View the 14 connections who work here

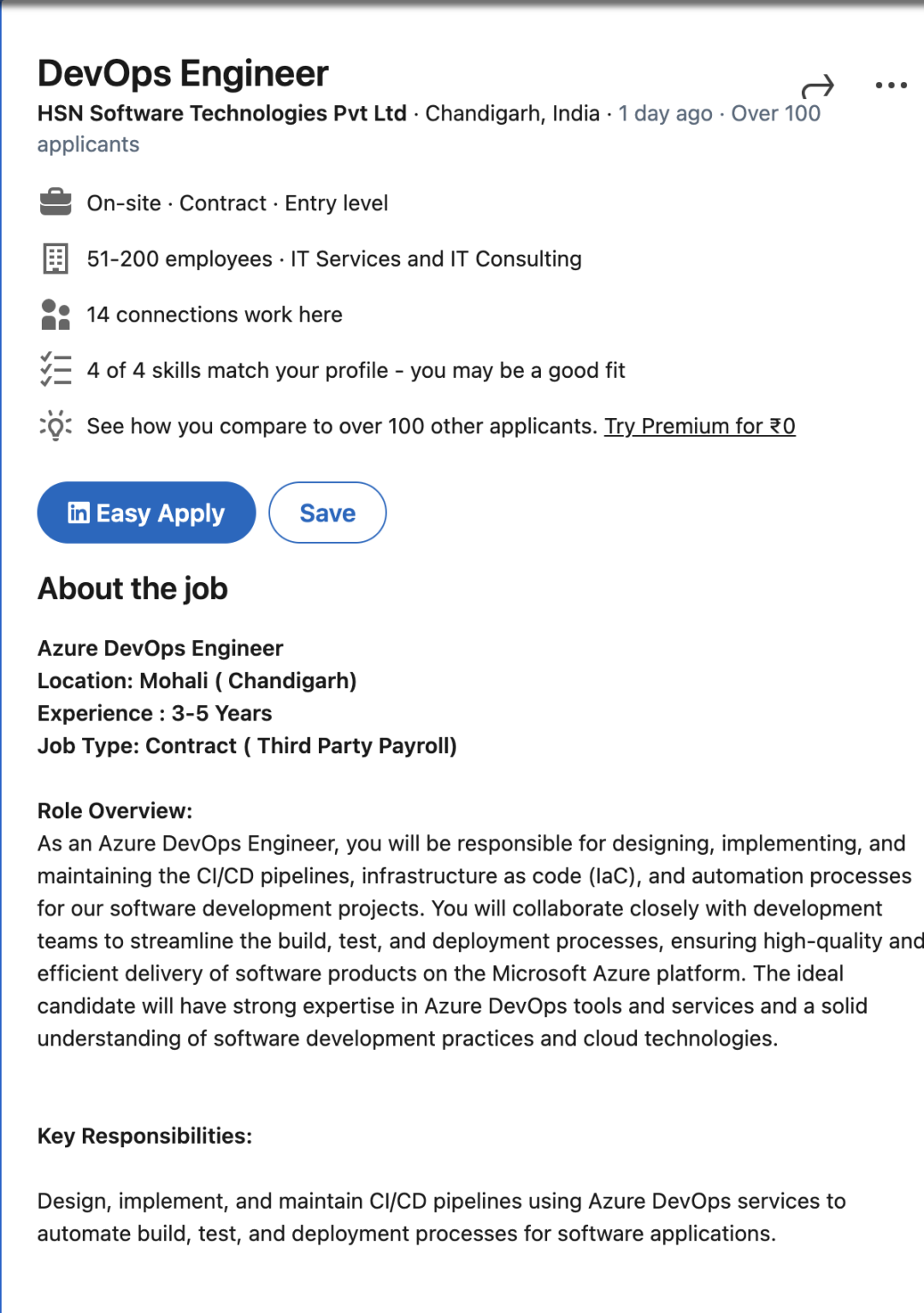point(215,315)
